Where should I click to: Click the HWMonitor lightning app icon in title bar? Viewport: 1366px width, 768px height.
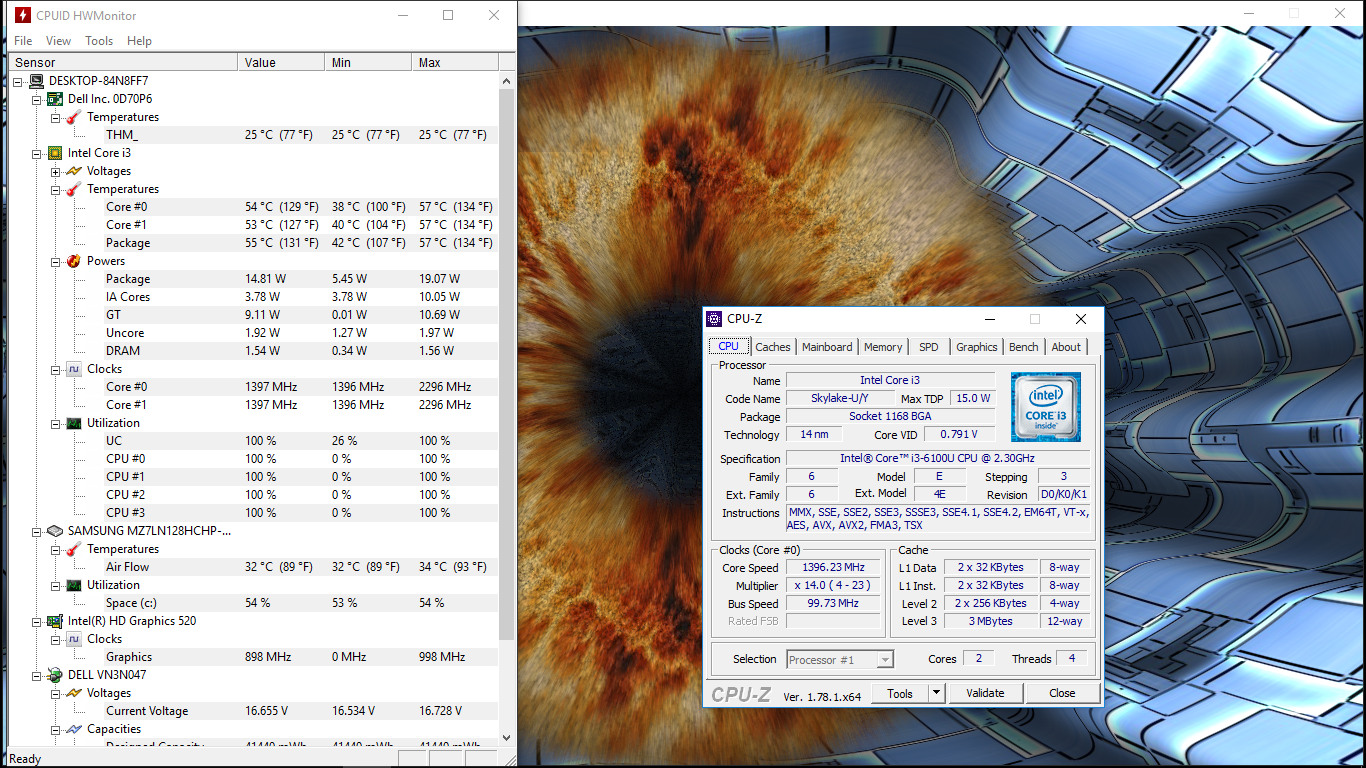(22, 15)
